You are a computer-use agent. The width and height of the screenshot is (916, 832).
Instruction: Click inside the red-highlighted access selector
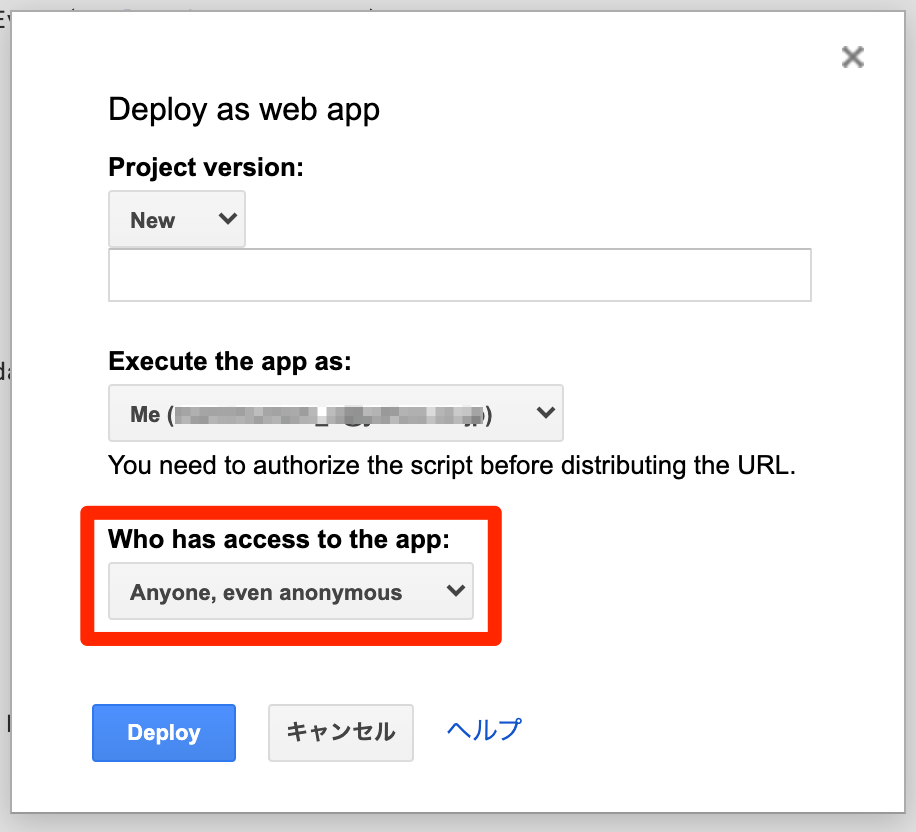coord(291,591)
